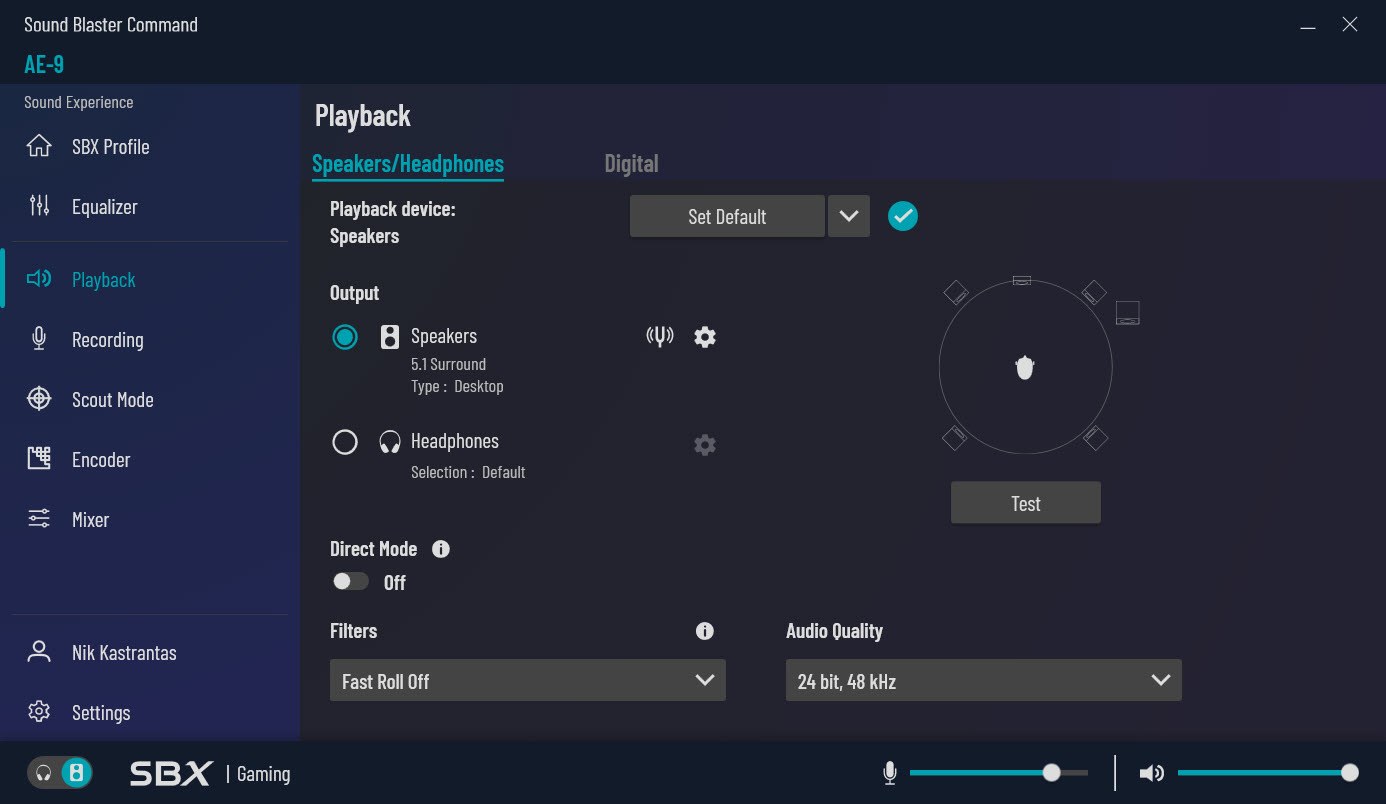Close the Sound Blaster Command window
The height and width of the screenshot is (804, 1386).
pos(1350,25)
